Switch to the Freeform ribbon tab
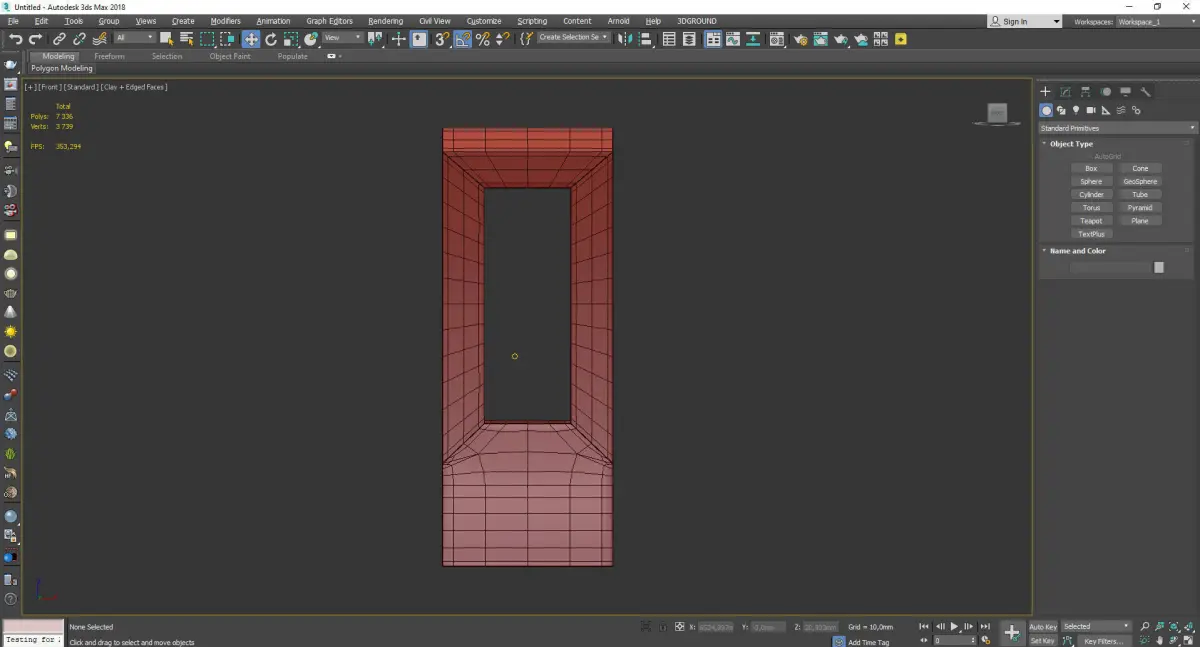The height and width of the screenshot is (647, 1200). (109, 56)
